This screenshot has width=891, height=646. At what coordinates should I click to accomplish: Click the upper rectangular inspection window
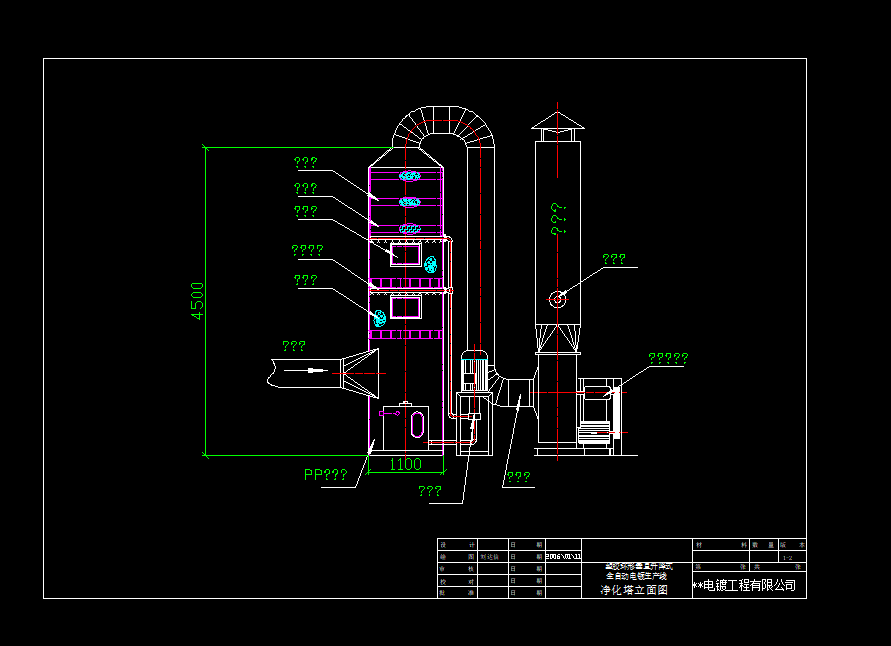[x=405, y=255]
